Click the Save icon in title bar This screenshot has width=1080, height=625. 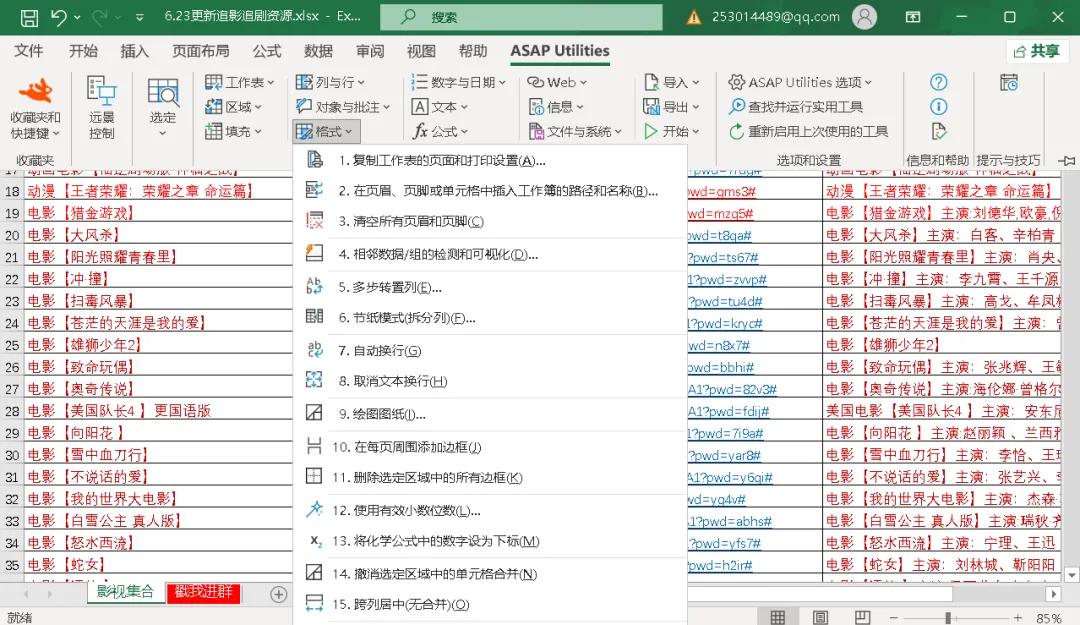(30, 17)
